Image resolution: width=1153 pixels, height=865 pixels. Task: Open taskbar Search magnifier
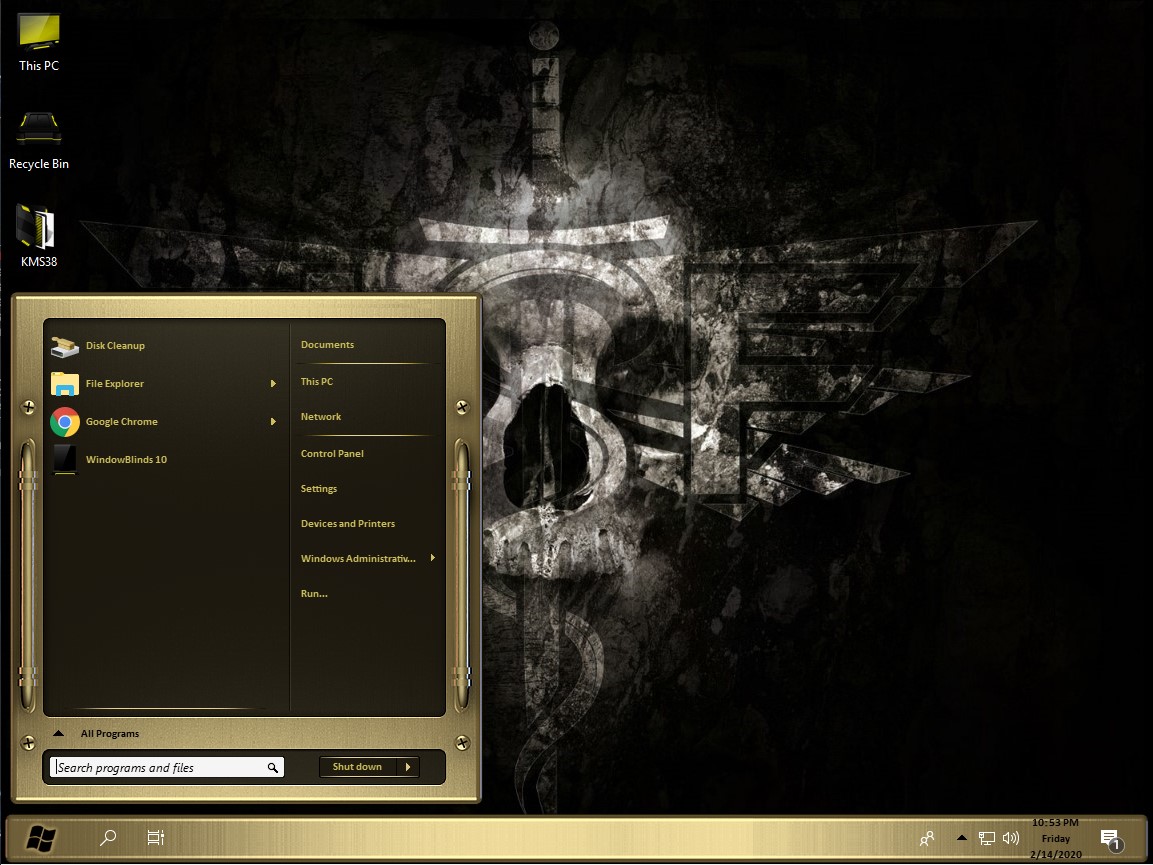tap(108, 838)
